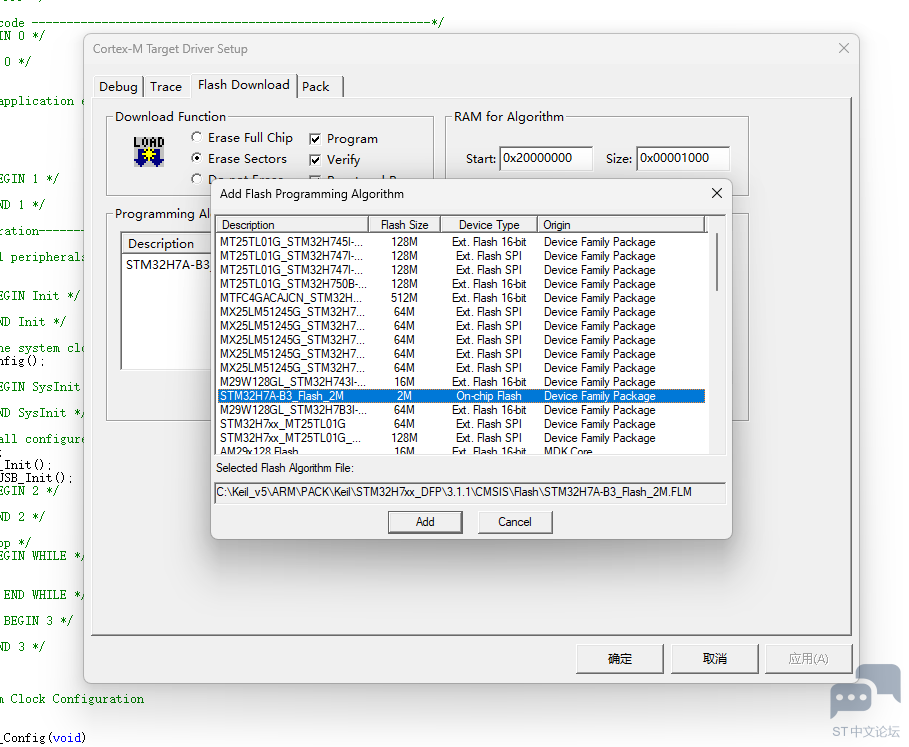Switch to the Debug tab

pyautogui.click(x=118, y=87)
